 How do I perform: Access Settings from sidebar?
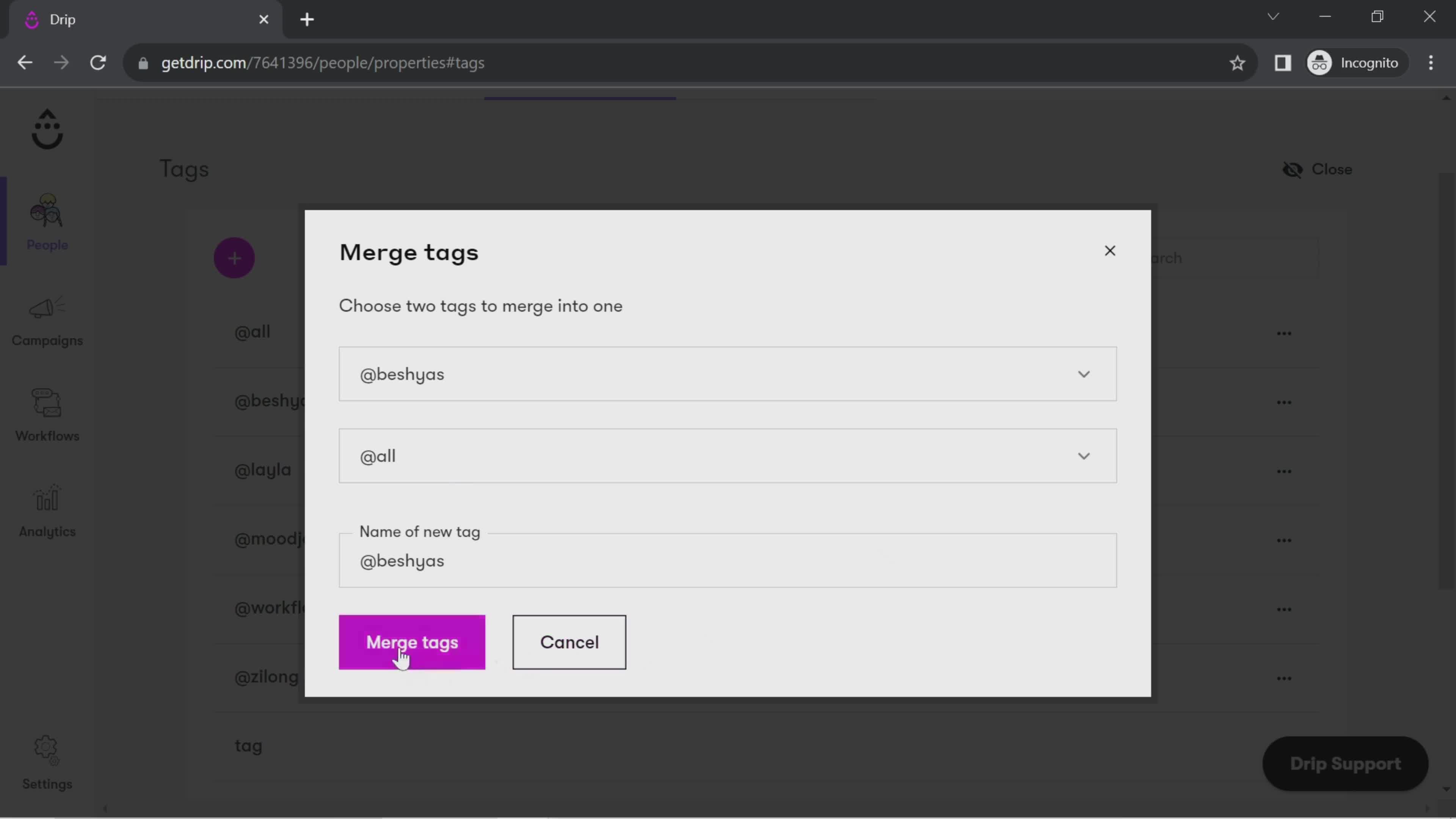pyautogui.click(x=47, y=763)
